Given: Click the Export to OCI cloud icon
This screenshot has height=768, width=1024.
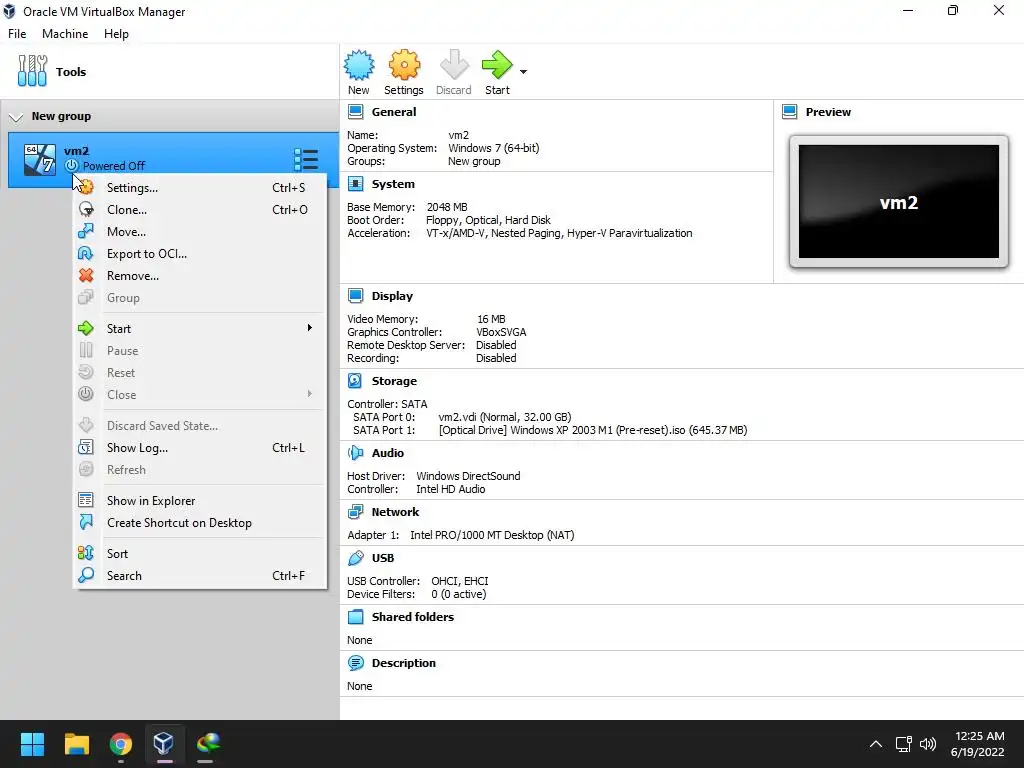Looking at the screenshot, I should click(x=86, y=253).
